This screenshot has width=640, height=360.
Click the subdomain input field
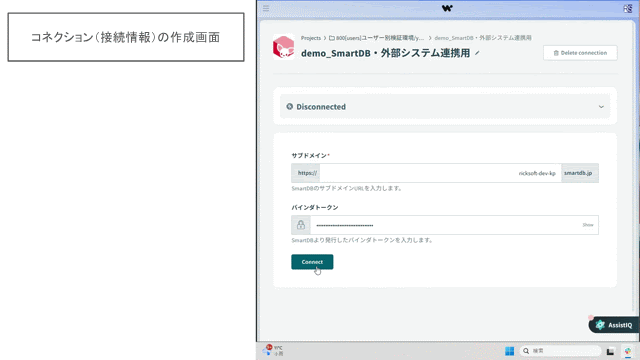pyautogui.click(x=440, y=173)
